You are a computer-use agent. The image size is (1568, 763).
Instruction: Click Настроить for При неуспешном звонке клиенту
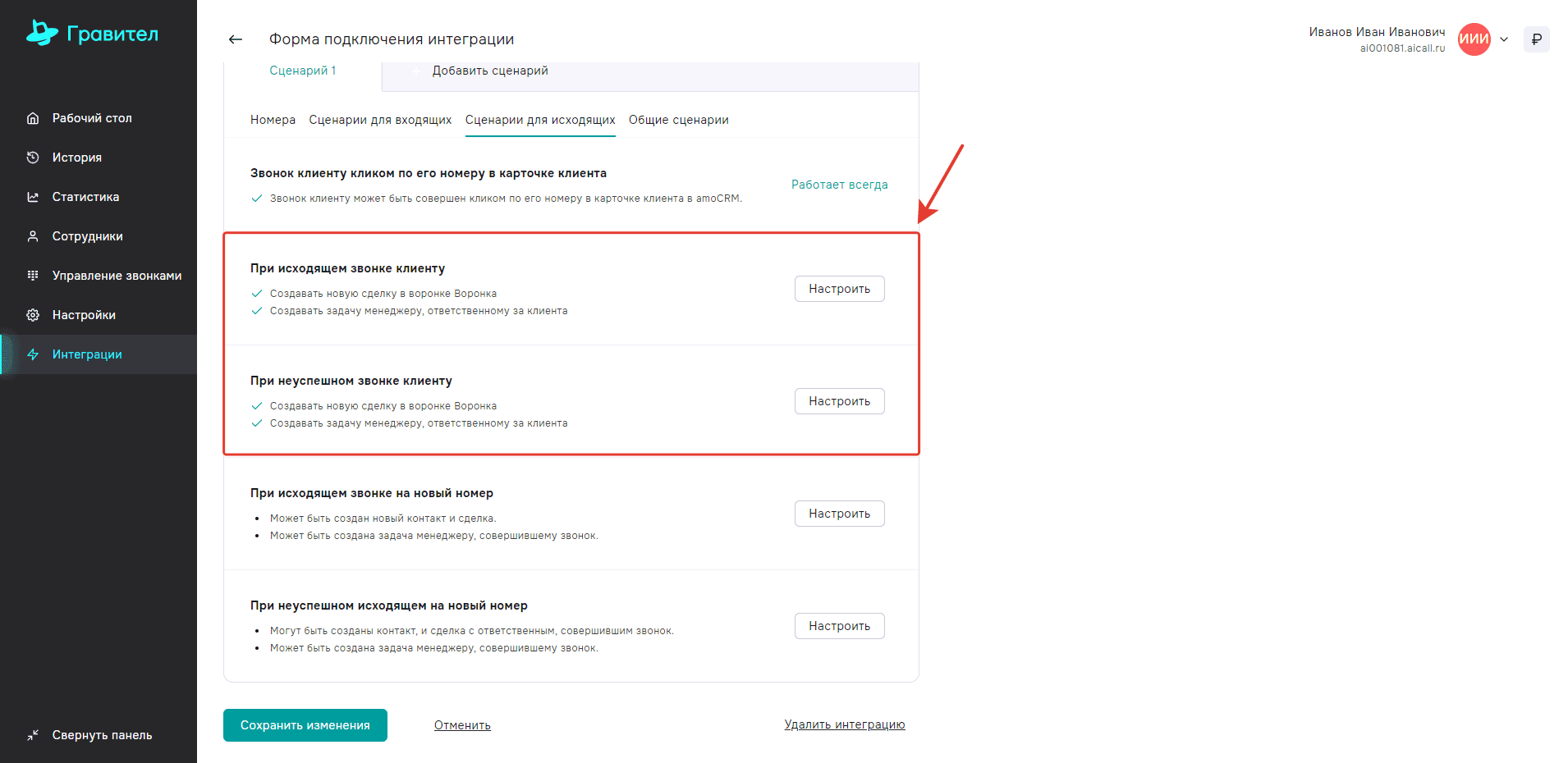click(839, 401)
